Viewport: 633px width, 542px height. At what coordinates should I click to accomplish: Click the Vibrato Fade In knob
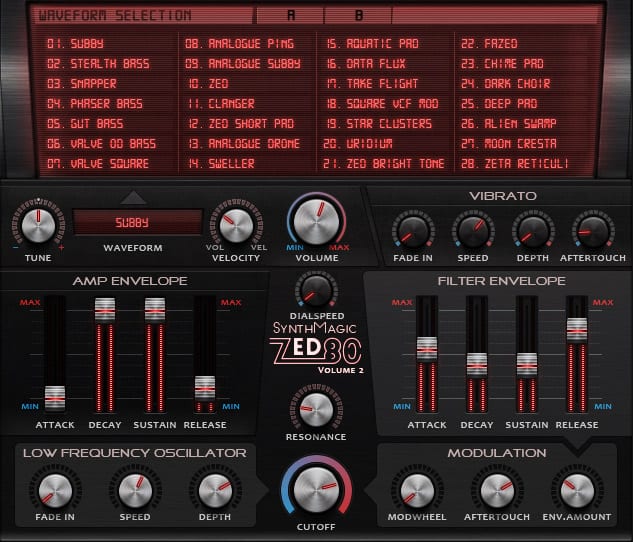(413, 232)
